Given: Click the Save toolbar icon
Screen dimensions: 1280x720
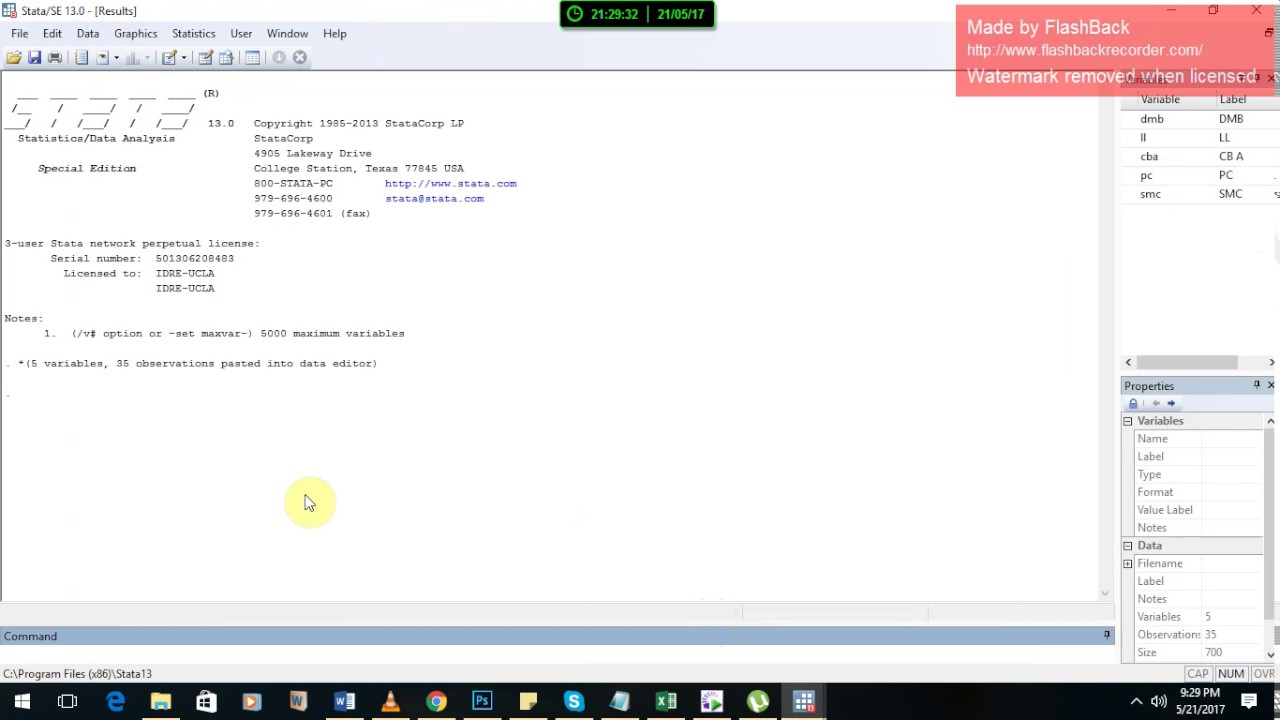Looking at the screenshot, I should 34,57.
